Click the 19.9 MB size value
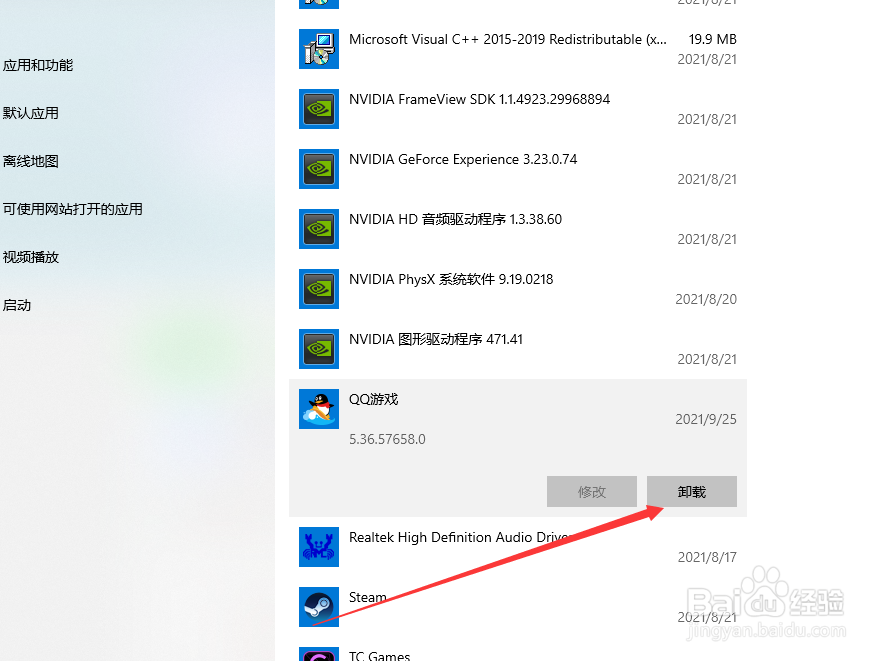The image size is (895, 661). click(x=712, y=39)
